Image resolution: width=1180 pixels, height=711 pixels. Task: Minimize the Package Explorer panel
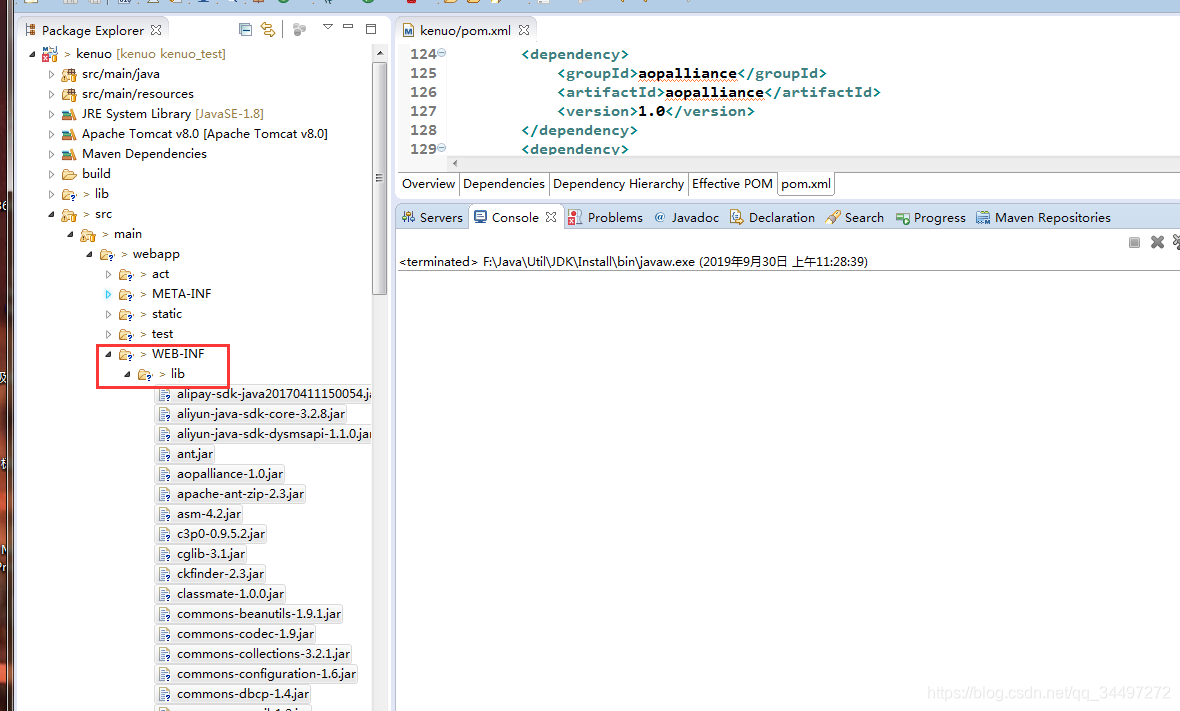[348, 27]
